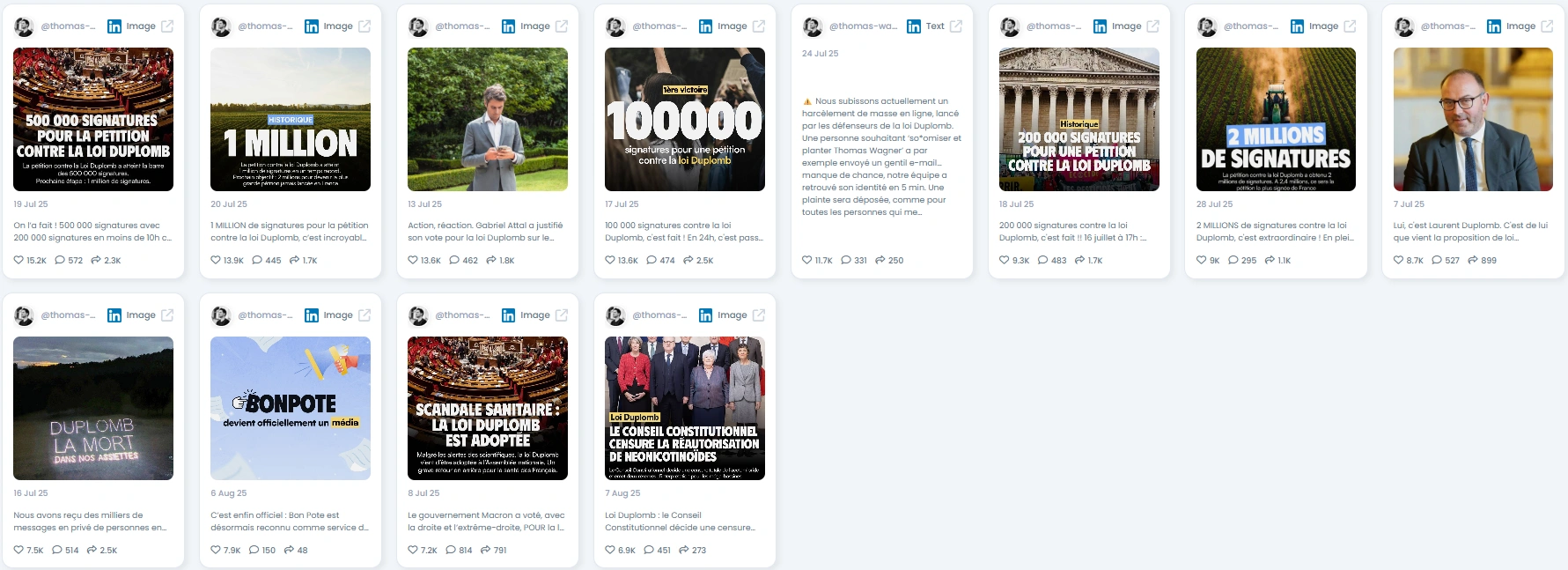Open external link icon on '500 000 signatures' post

pyautogui.click(x=167, y=26)
